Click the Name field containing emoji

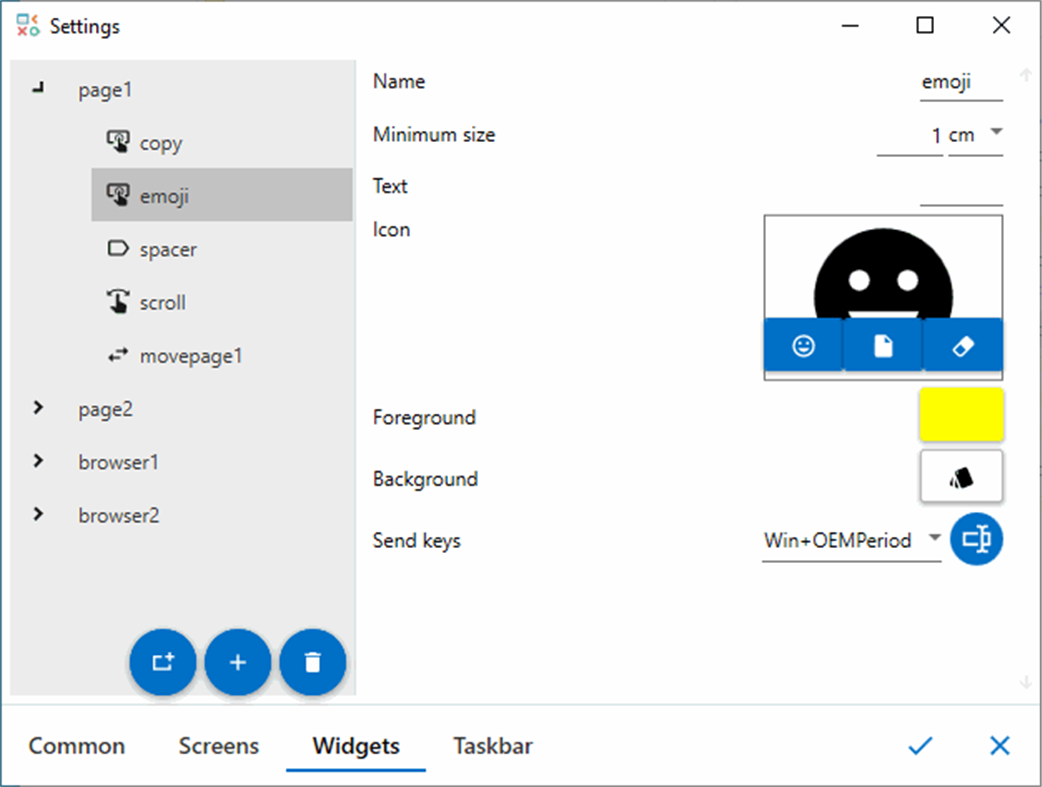point(958,81)
